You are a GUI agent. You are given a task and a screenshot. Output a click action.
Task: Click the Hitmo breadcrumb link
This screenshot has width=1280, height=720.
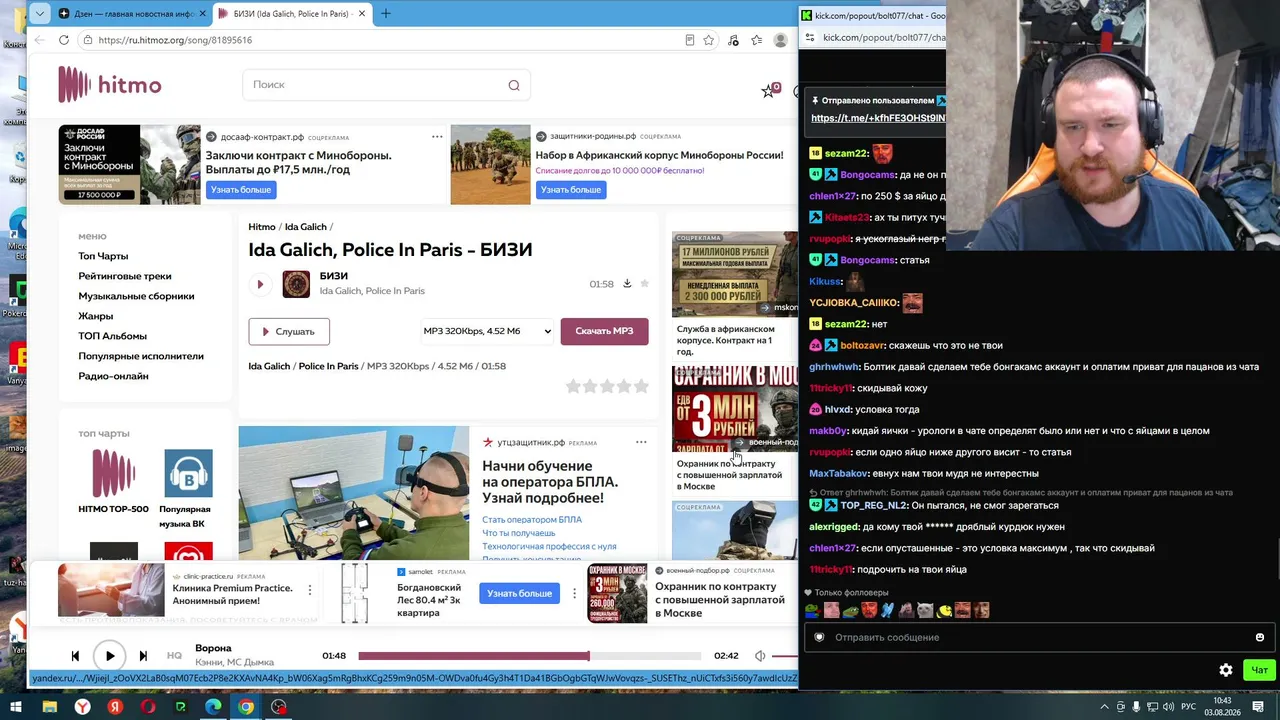[x=262, y=227]
